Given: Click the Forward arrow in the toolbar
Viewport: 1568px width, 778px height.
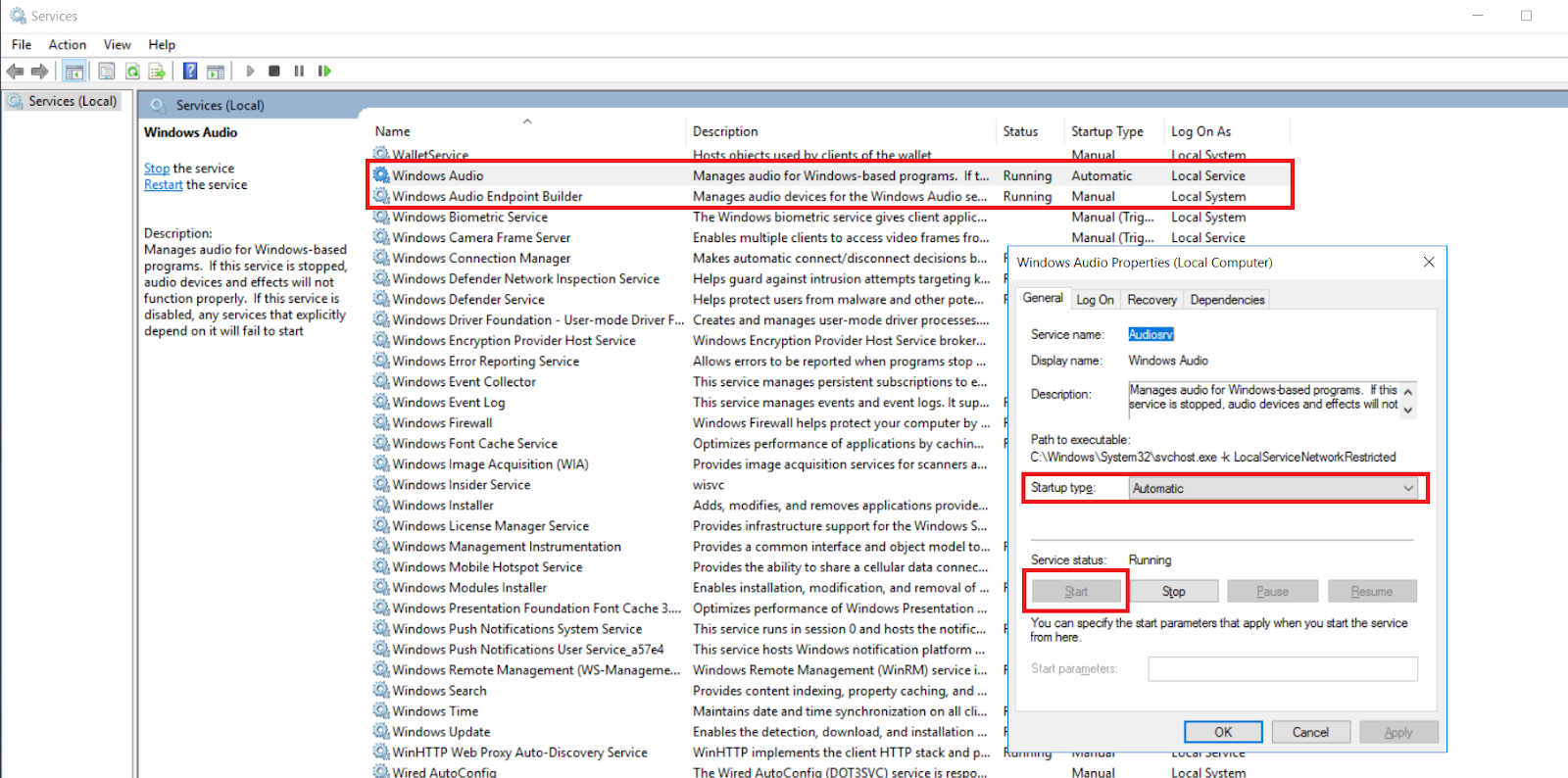Looking at the screenshot, I should 39,71.
